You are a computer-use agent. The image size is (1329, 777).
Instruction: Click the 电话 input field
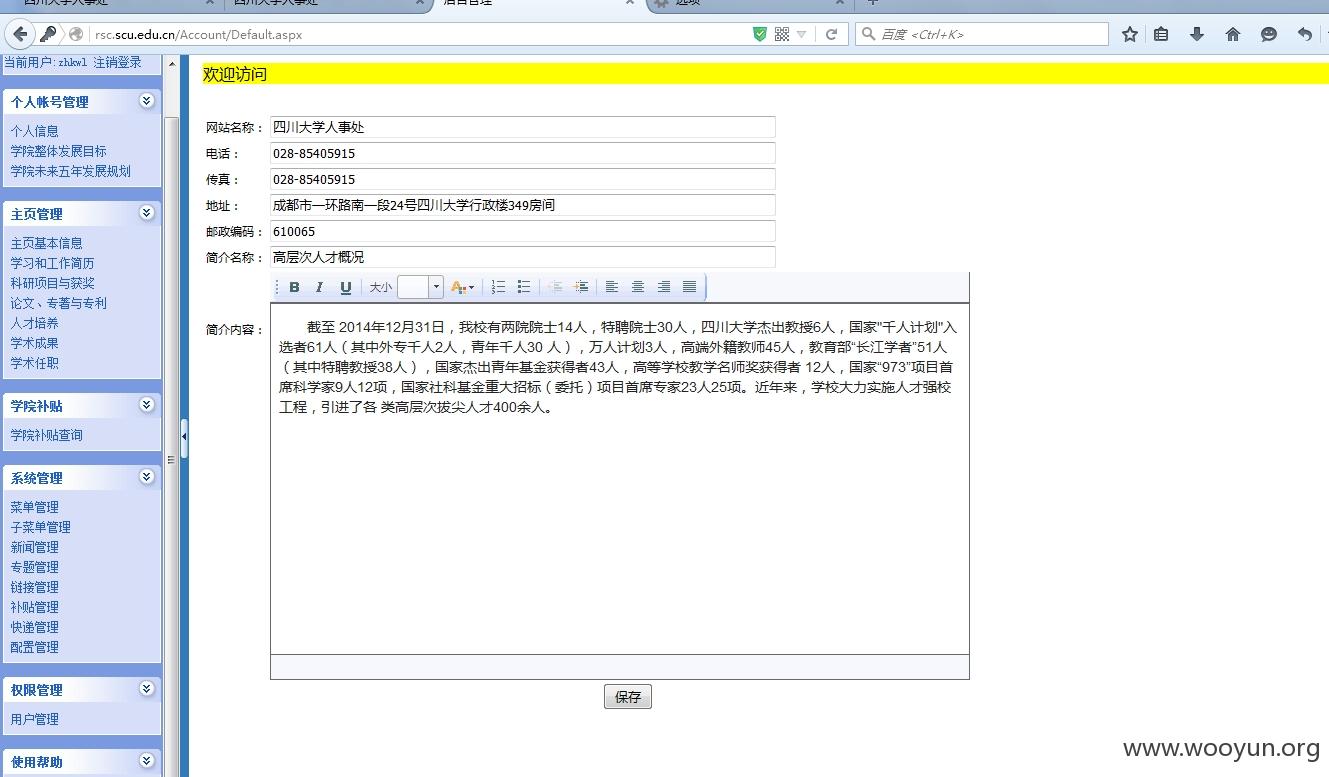pos(523,153)
